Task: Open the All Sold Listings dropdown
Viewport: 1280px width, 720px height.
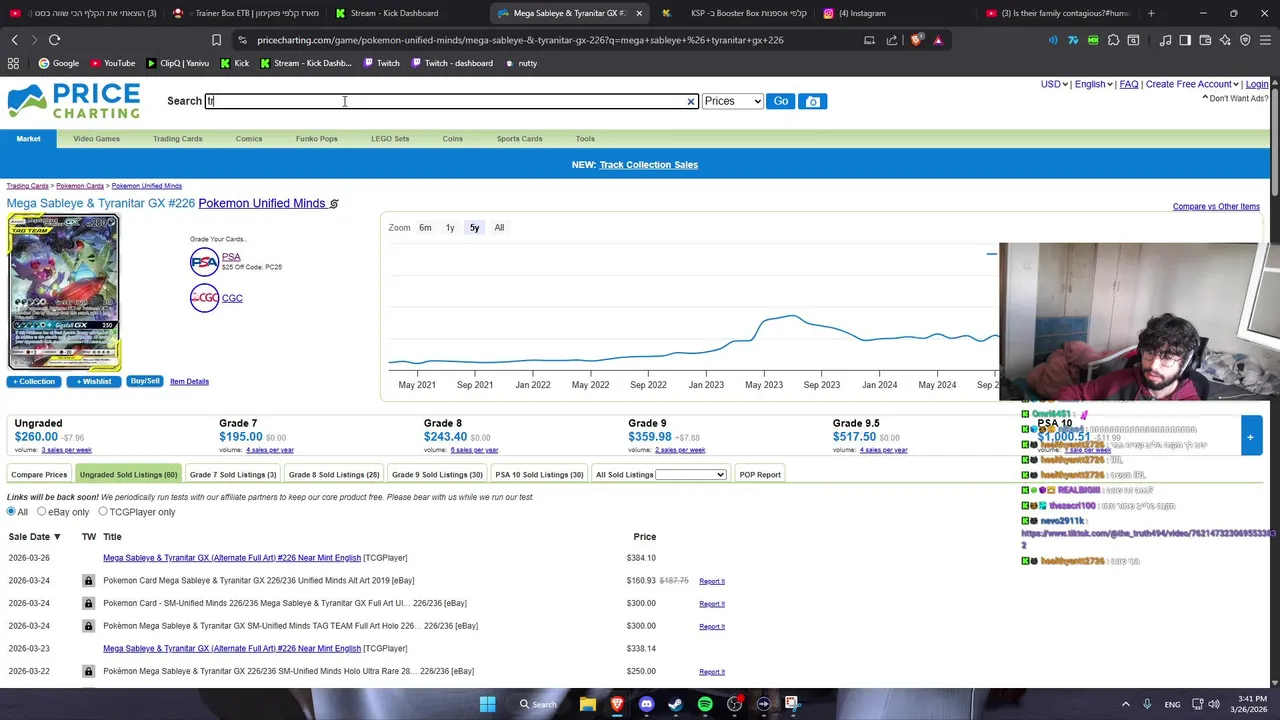Action: click(x=690, y=475)
